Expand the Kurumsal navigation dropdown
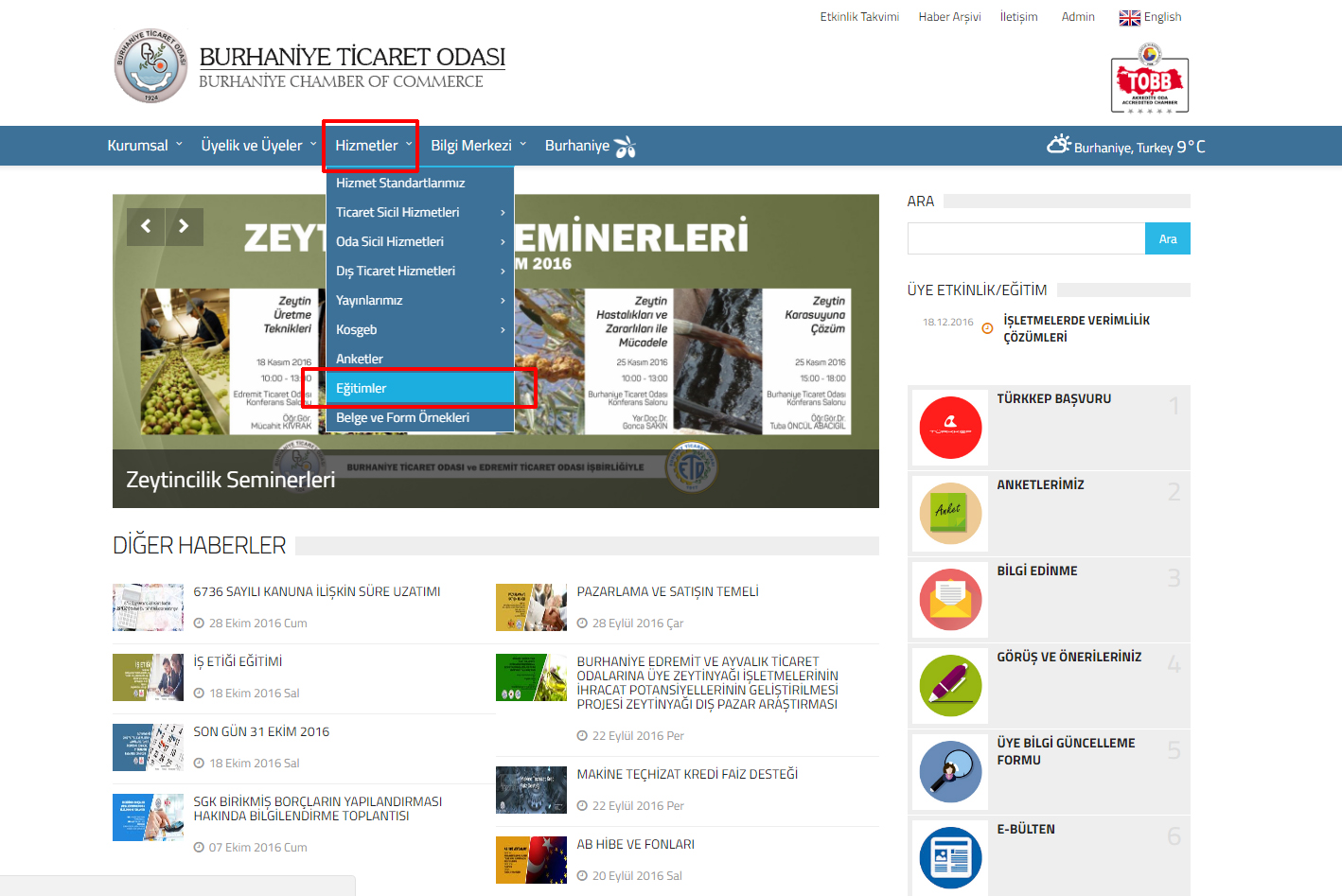Image resolution: width=1342 pixels, height=896 pixels. coord(145,146)
